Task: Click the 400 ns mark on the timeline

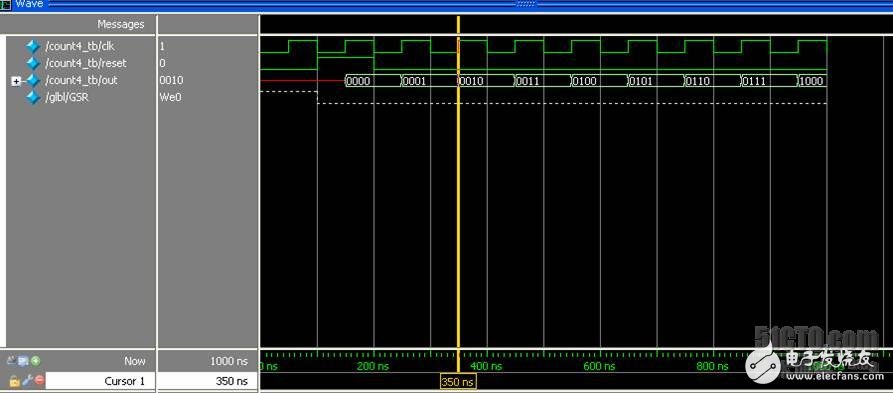Action: (486, 366)
